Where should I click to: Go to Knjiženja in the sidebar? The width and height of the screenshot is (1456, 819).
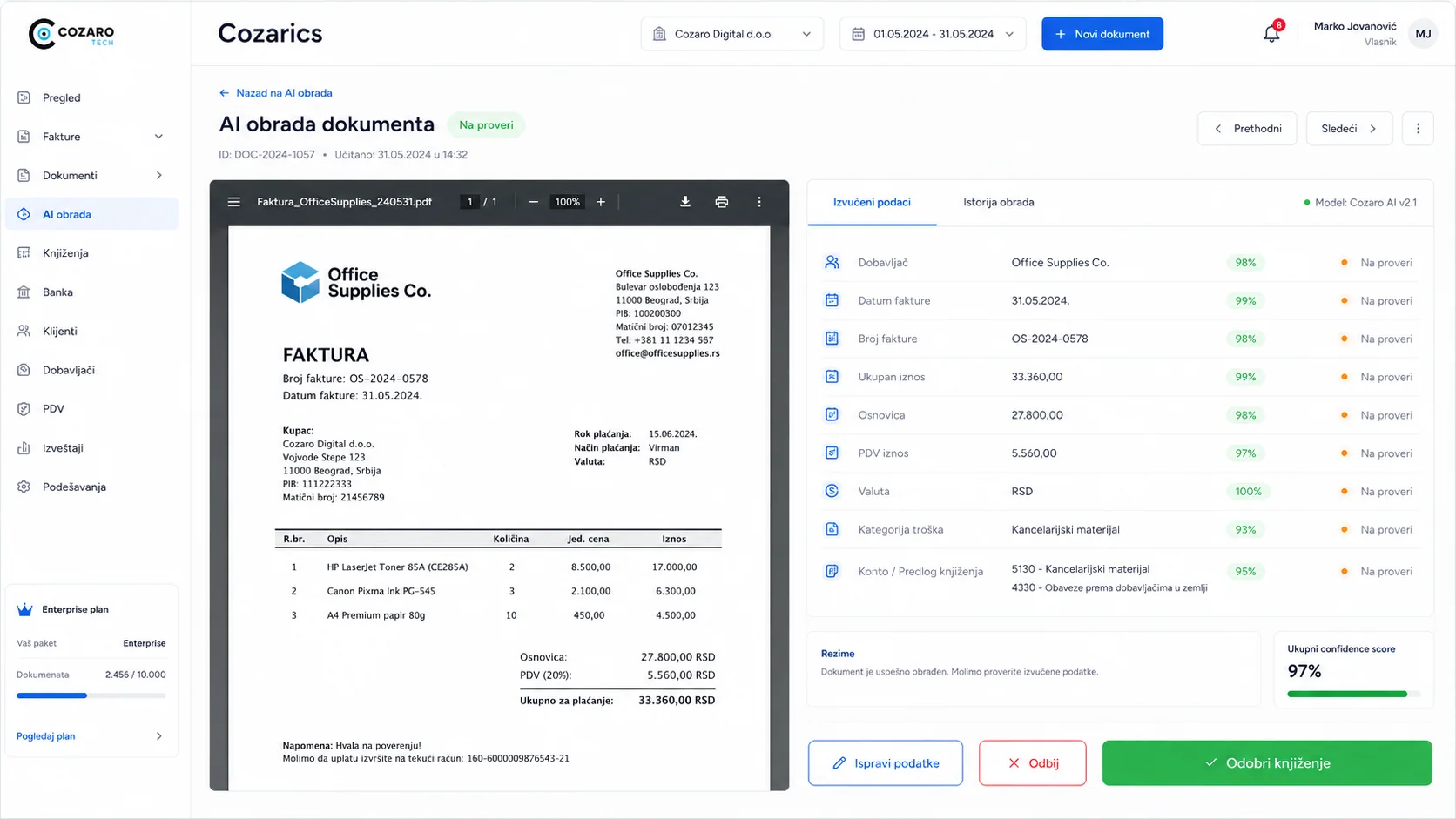pyautogui.click(x=91, y=253)
